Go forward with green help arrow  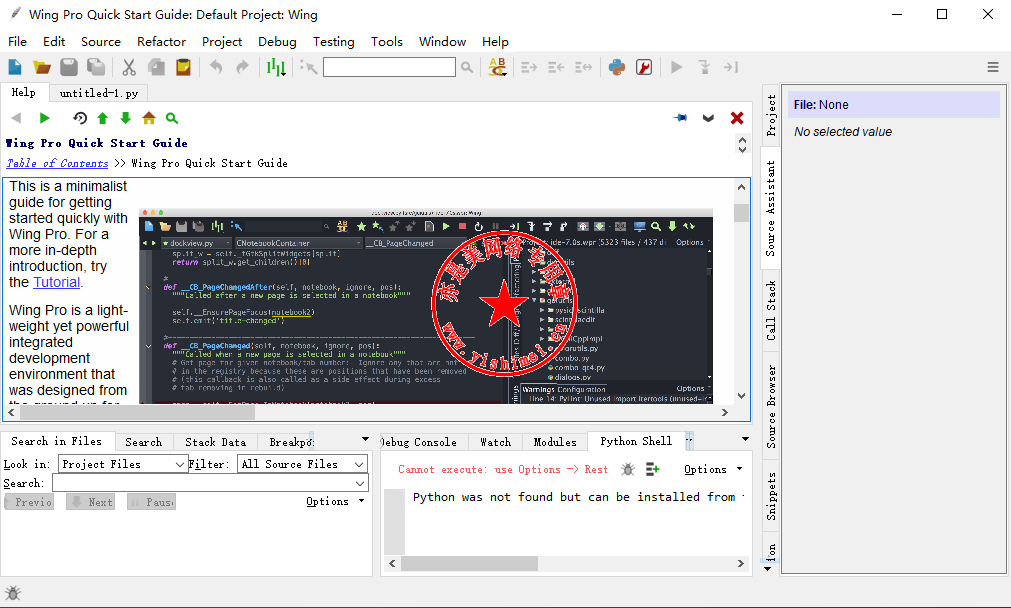(44, 118)
